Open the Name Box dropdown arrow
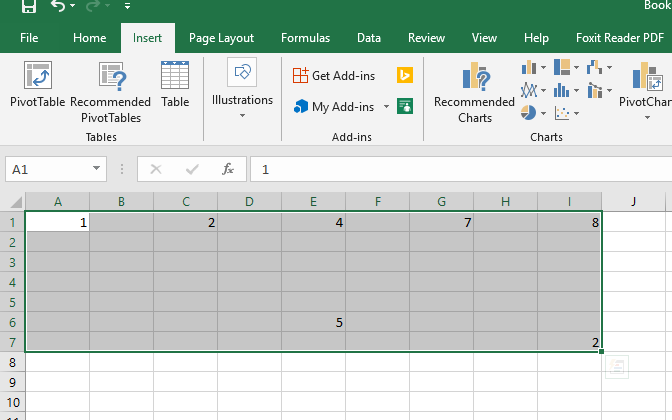Viewport: 672px width, 420px height. pyautogui.click(x=96, y=168)
